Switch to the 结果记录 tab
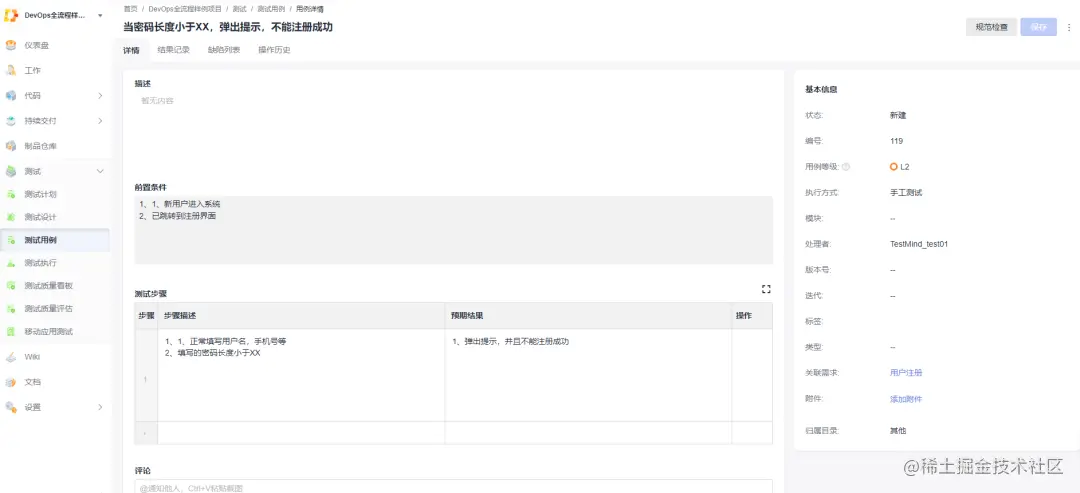1080x493 pixels. point(174,50)
